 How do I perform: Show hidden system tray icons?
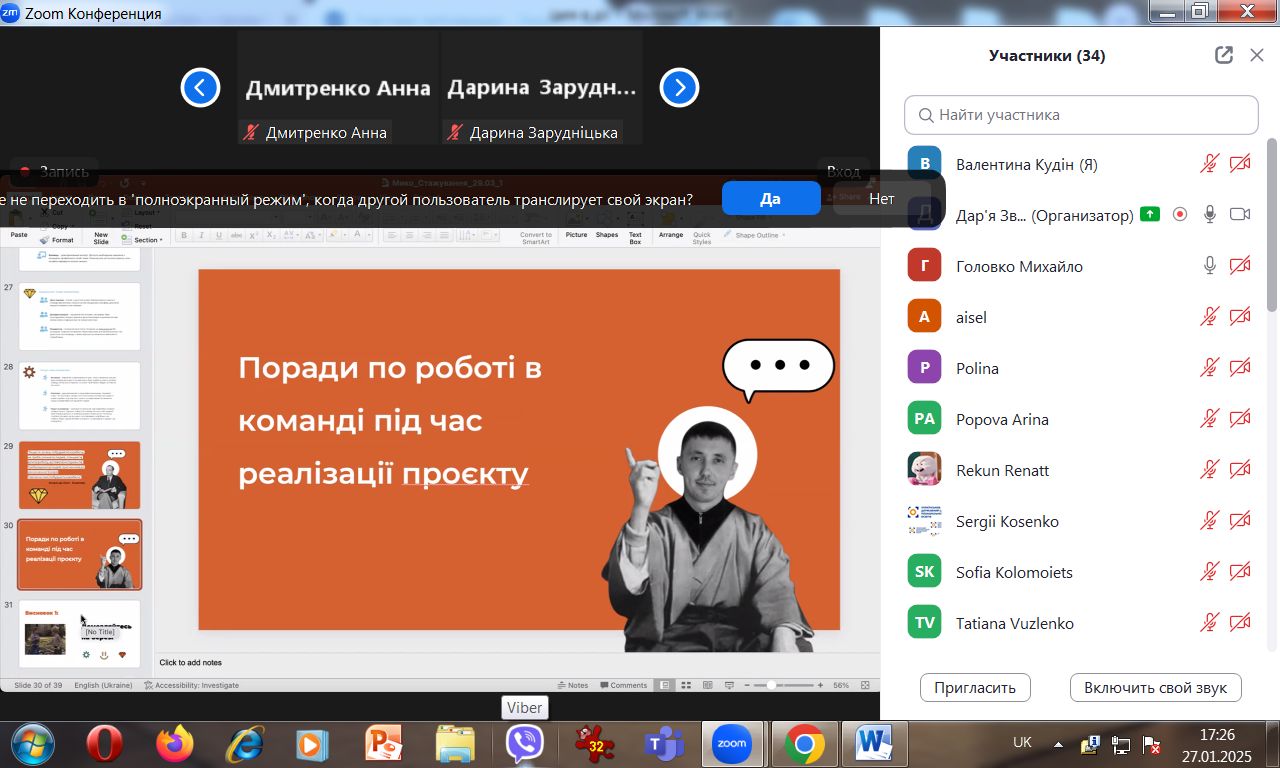[1058, 745]
